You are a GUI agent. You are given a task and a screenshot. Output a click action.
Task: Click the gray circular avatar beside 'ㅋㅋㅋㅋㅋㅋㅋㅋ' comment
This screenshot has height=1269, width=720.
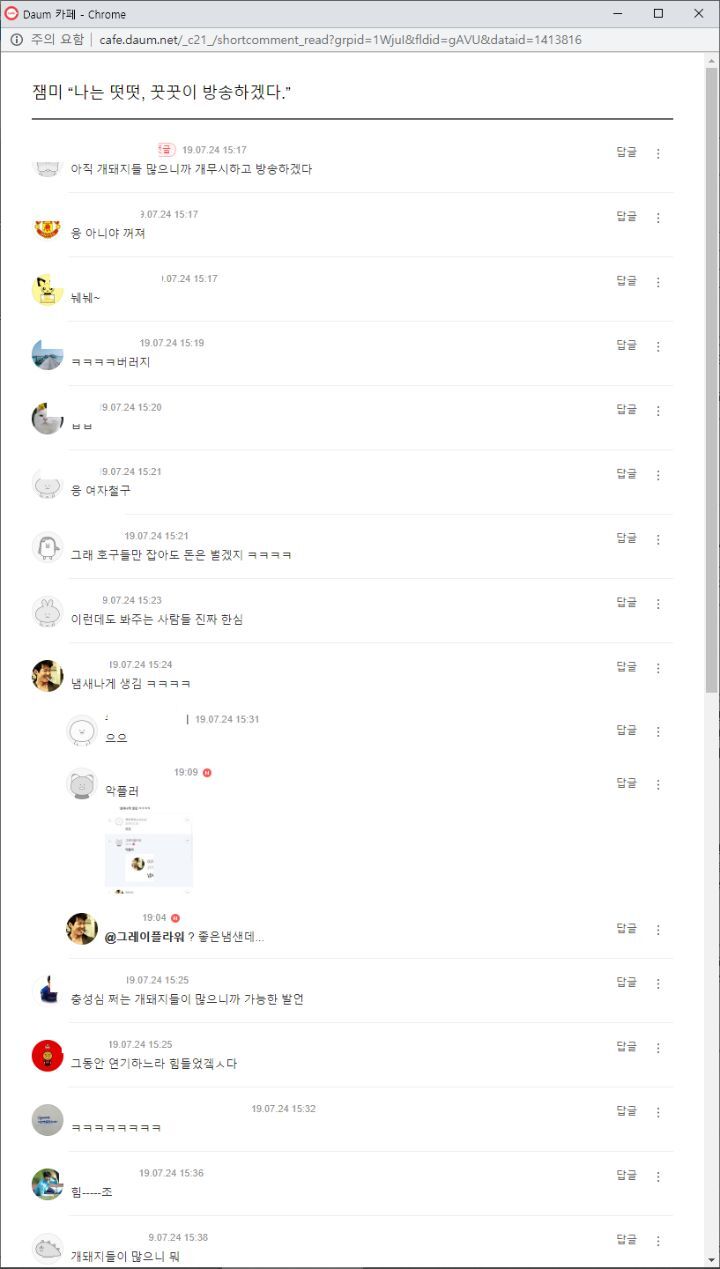47,1119
